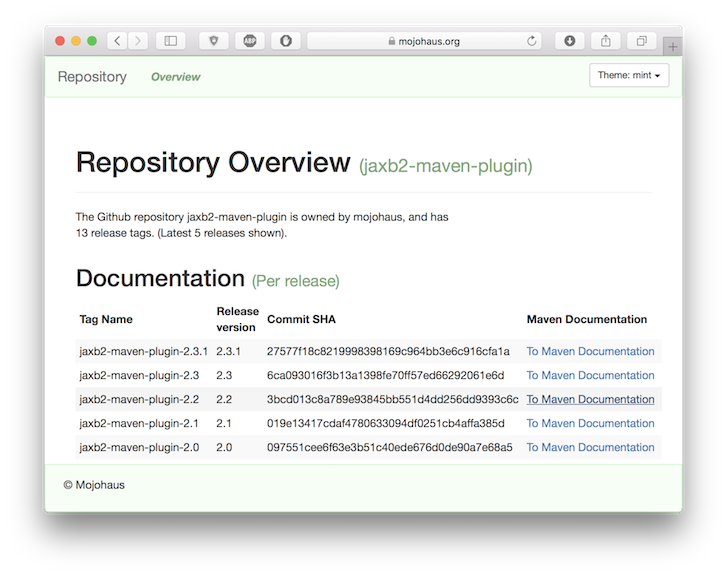Show the downloads list
The height and width of the screenshot is (576, 727).
(570, 41)
